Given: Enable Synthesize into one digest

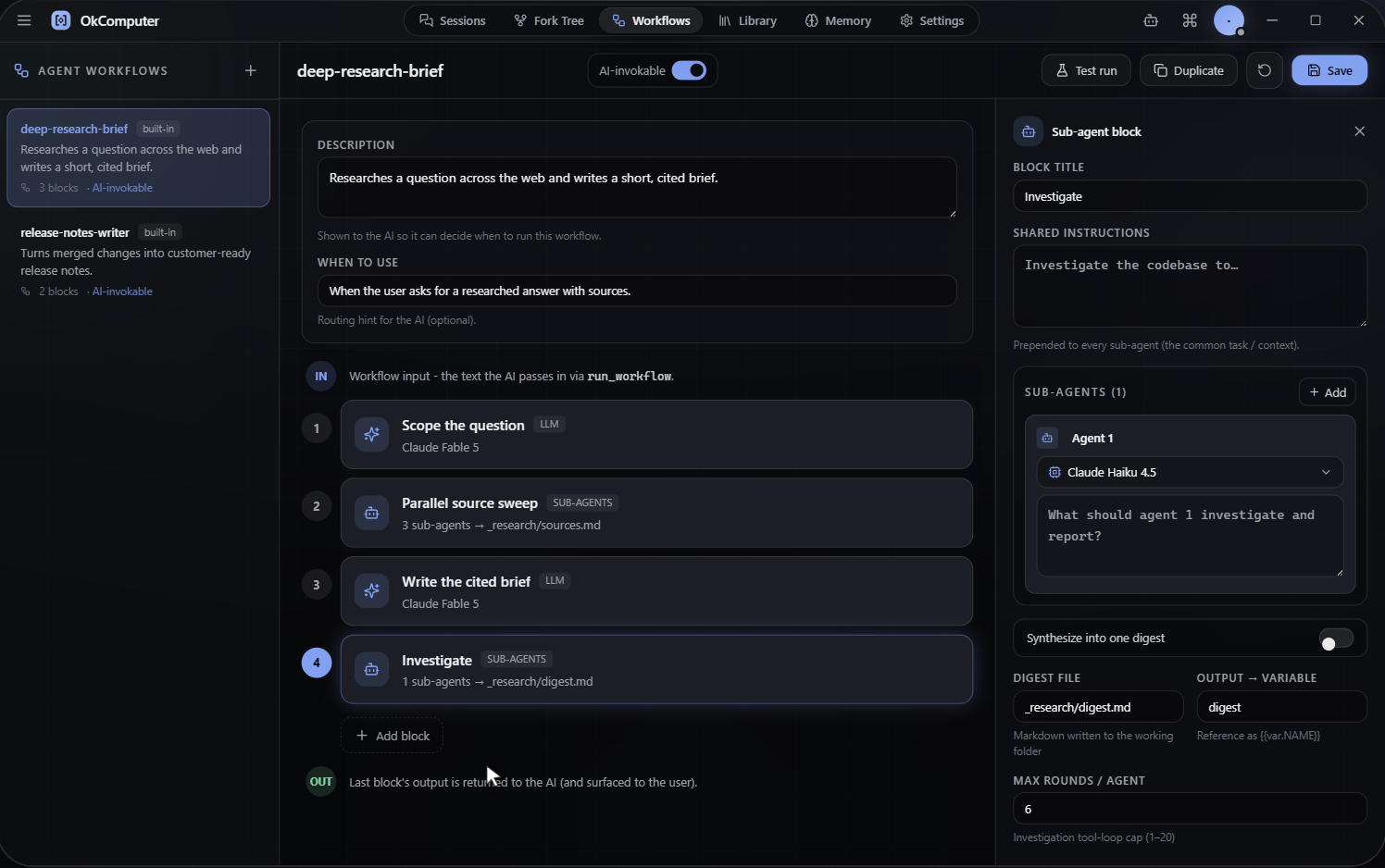Looking at the screenshot, I should coord(1336,639).
